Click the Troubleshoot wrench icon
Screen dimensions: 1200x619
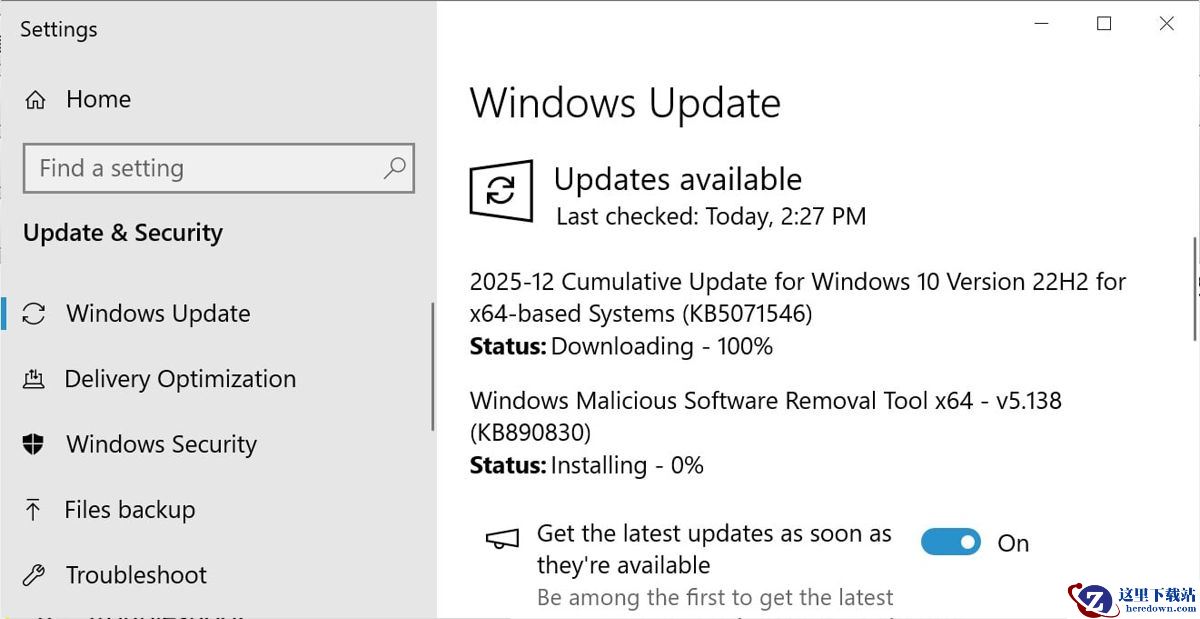coord(34,575)
